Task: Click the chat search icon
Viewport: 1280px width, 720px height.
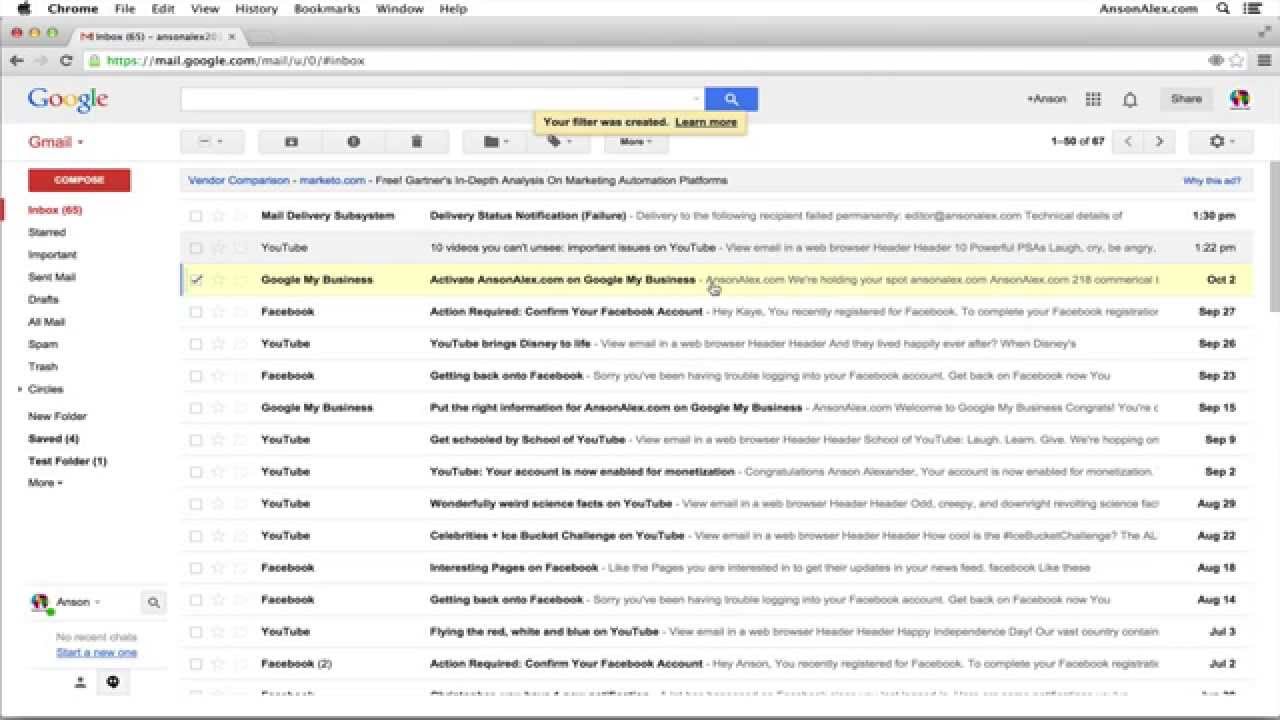Action: pos(154,602)
